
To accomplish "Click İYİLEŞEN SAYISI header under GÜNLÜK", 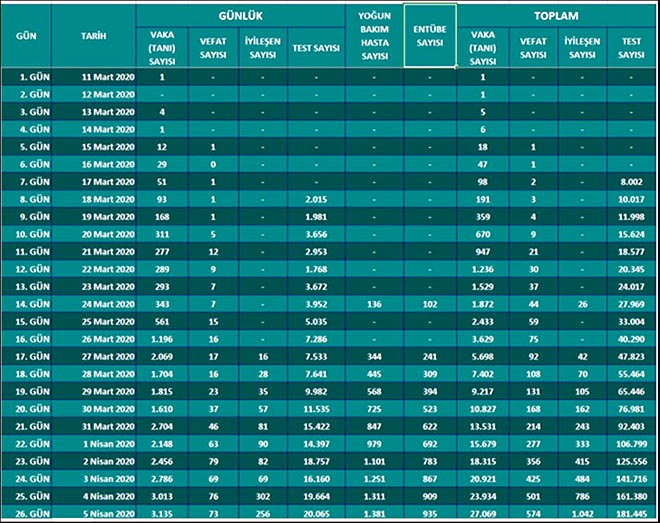I will coord(263,48).
